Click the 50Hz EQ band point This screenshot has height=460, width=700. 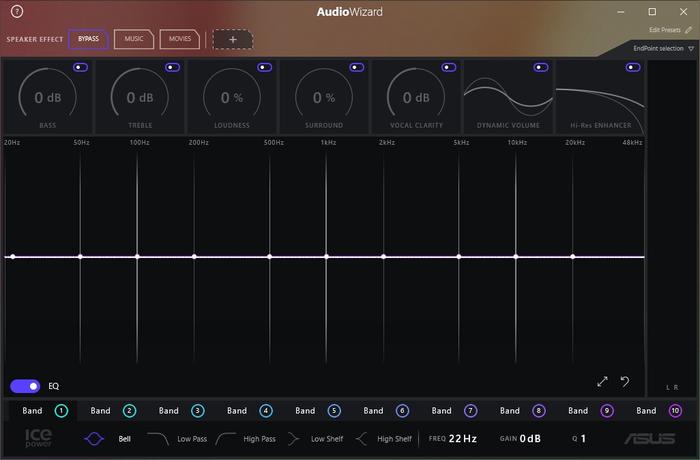80,257
